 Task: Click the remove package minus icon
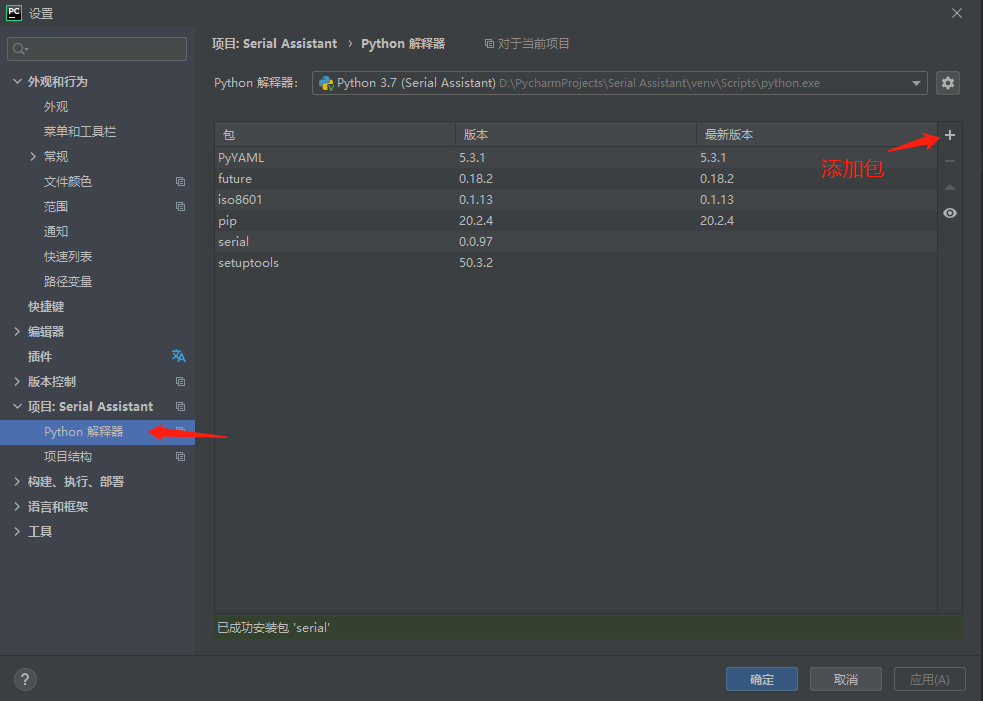click(949, 160)
